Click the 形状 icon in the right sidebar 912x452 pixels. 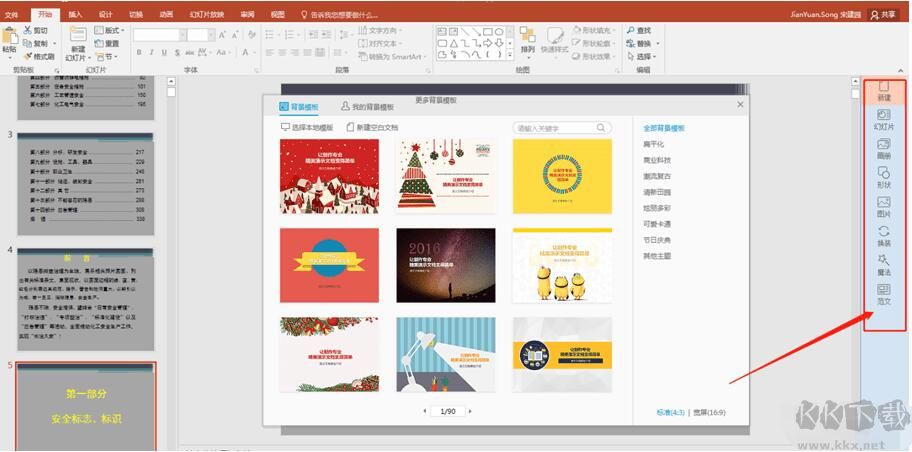pos(883,177)
